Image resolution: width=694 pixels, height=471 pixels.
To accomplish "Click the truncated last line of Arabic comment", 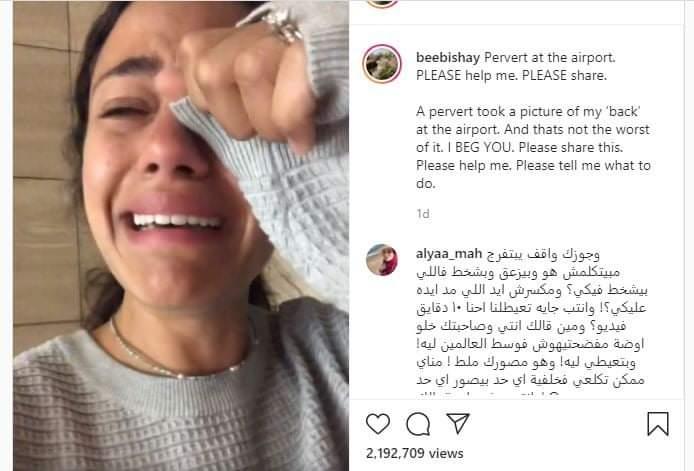I will (x=487, y=394).
